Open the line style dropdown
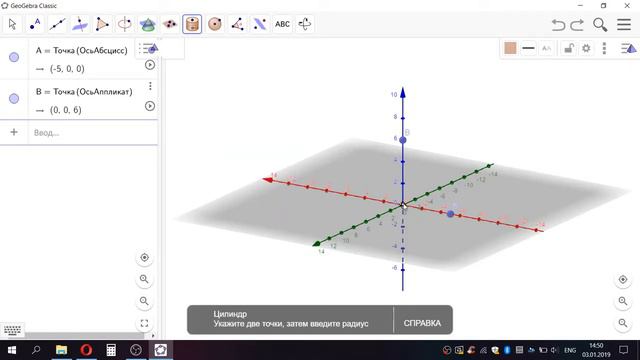The width and height of the screenshot is (640, 360). click(528, 48)
